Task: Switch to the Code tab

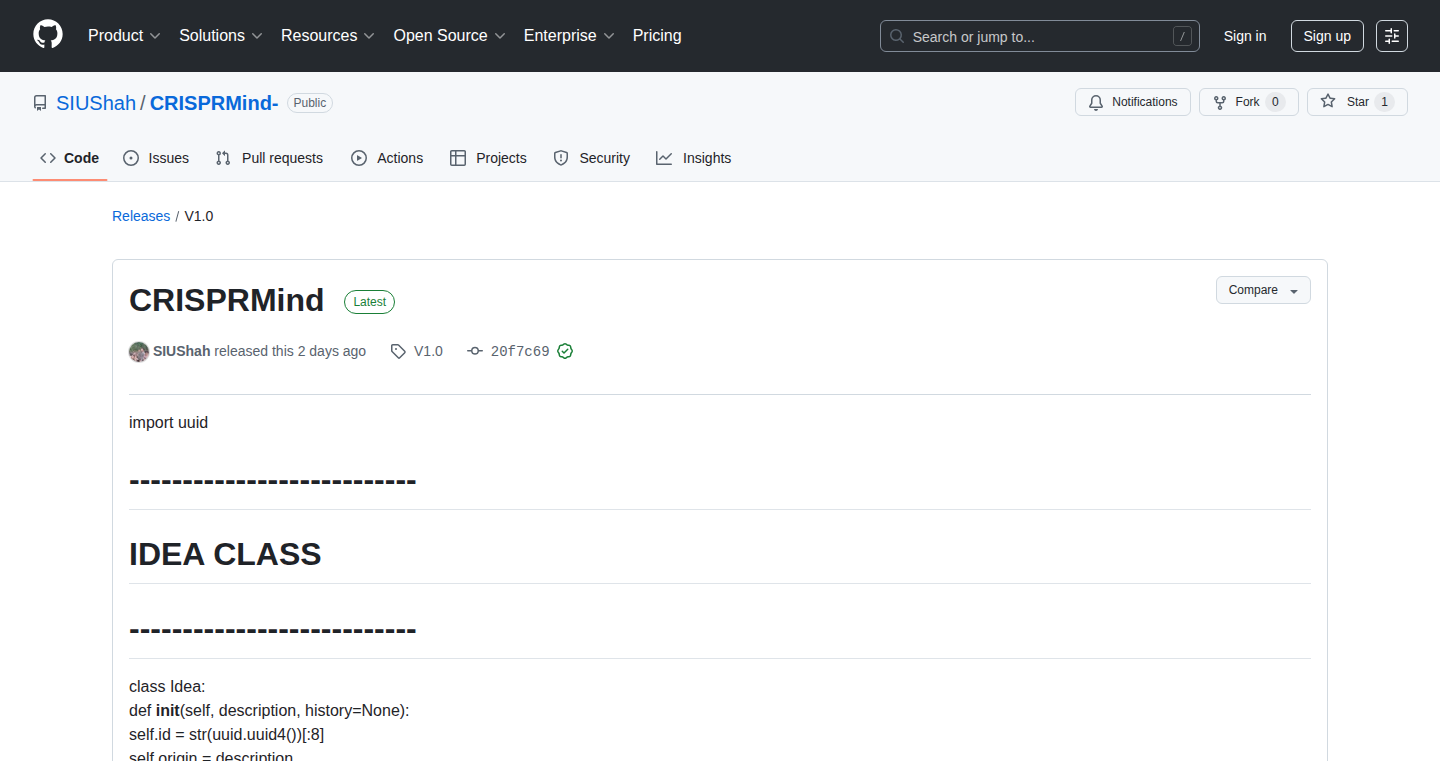Action: coord(70,158)
